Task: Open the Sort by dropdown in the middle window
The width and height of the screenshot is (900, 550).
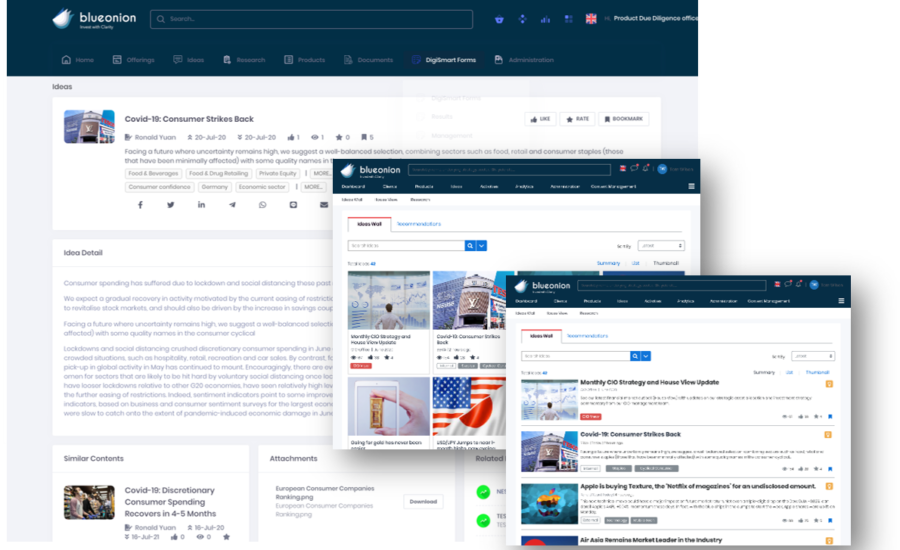Action: pos(661,246)
